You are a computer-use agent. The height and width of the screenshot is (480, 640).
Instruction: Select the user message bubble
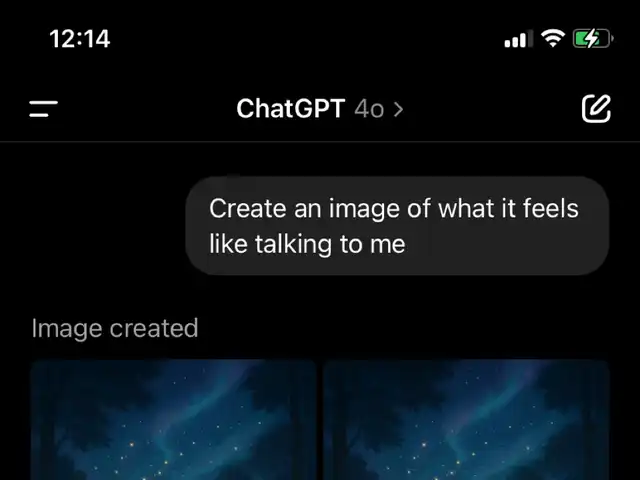coord(398,226)
